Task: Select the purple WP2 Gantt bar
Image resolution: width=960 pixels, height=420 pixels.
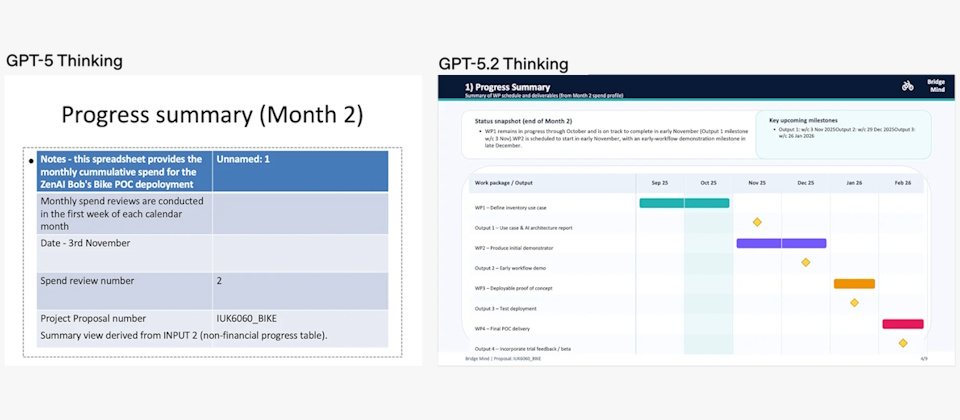Action: [781, 243]
